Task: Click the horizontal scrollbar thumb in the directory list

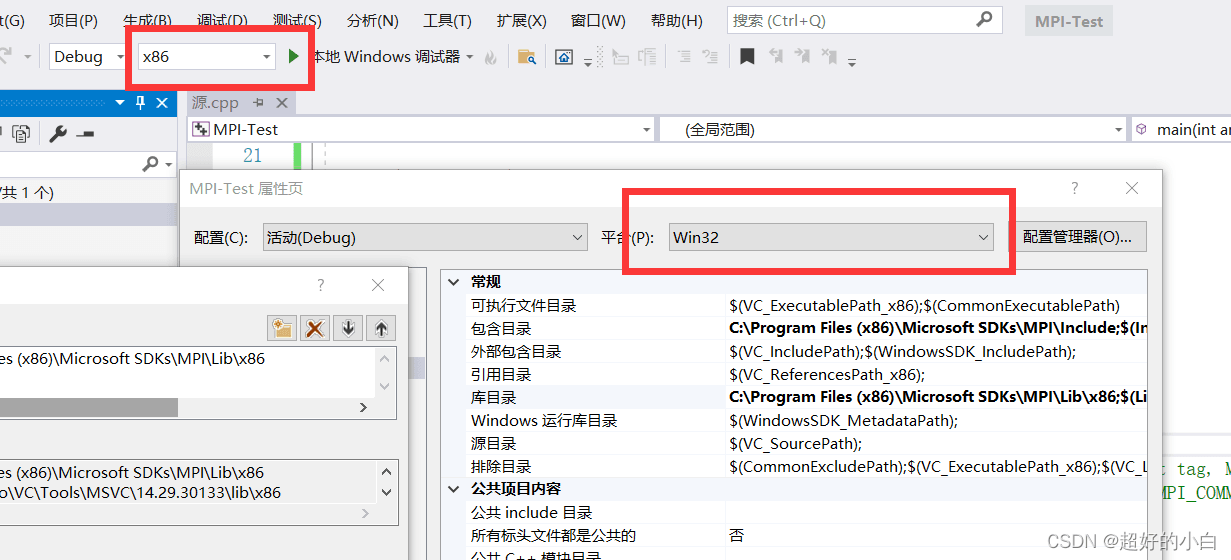Action: pos(89,407)
